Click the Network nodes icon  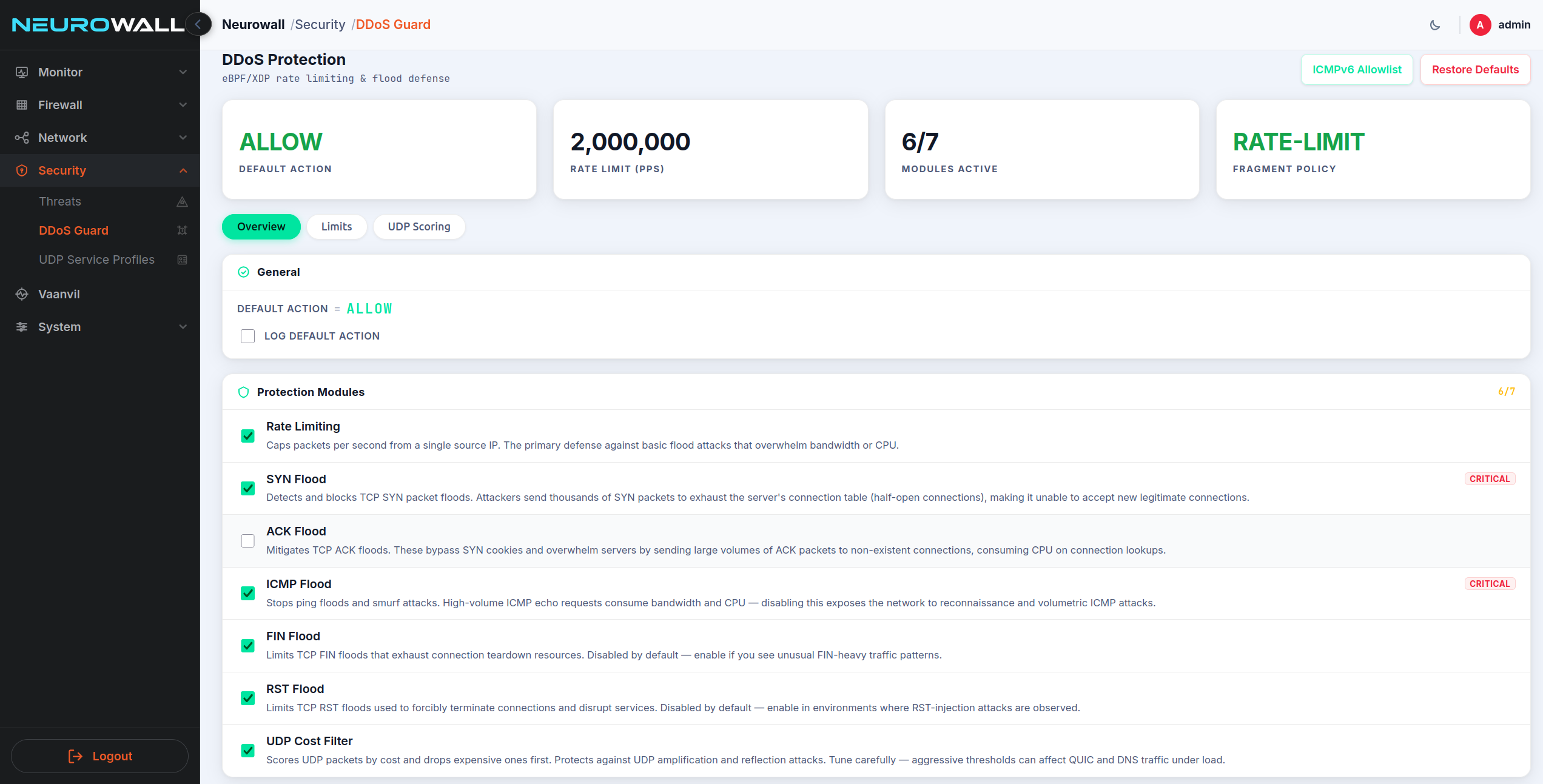[x=22, y=138]
